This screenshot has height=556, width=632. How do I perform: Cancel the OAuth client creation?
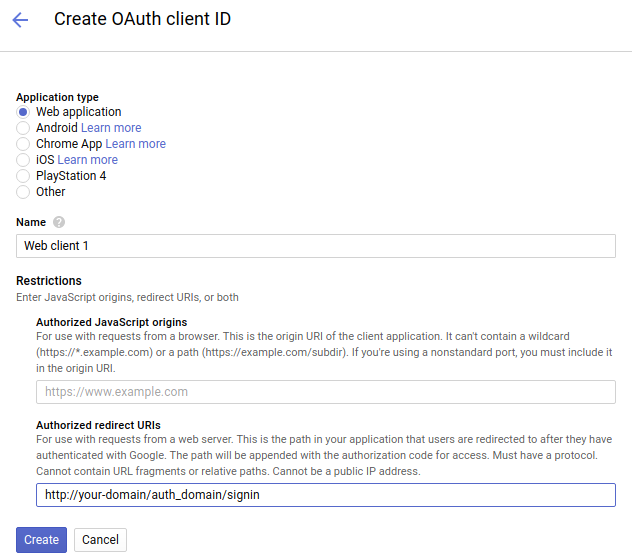pyautogui.click(x=100, y=540)
